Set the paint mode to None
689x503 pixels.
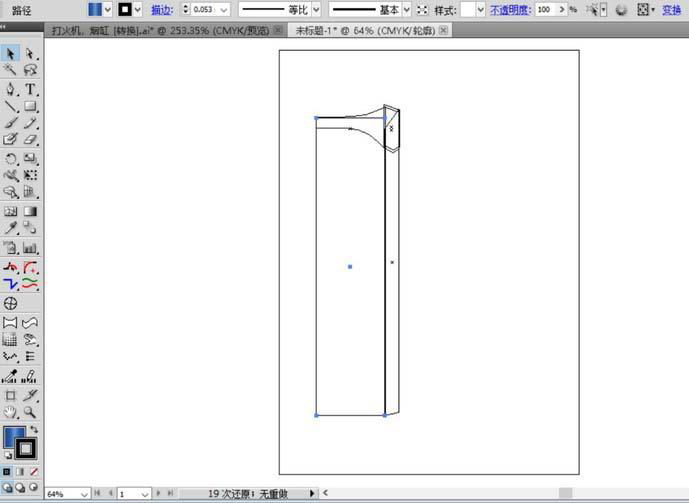click(x=34, y=471)
